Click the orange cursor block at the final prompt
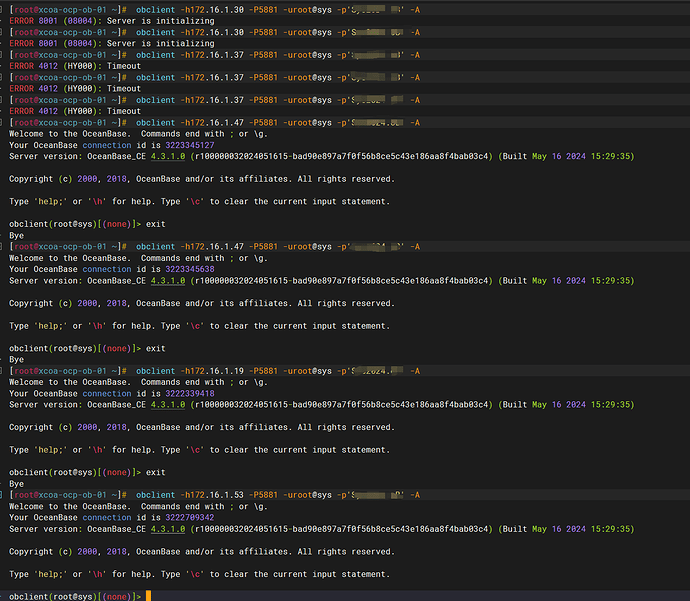This screenshot has height=601, width=690. pyautogui.click(x=148, y=596)
